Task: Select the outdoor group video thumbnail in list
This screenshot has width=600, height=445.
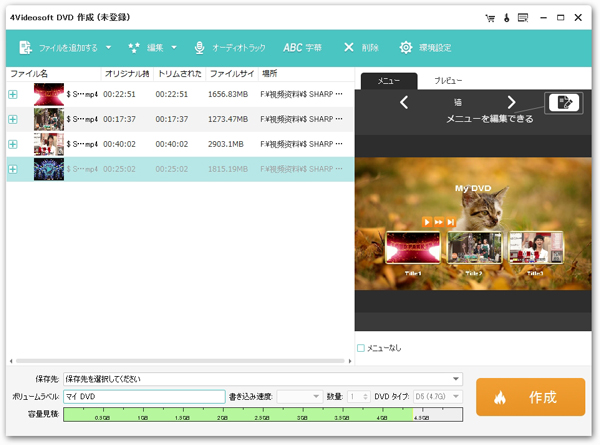Action: tap(49, 119)
